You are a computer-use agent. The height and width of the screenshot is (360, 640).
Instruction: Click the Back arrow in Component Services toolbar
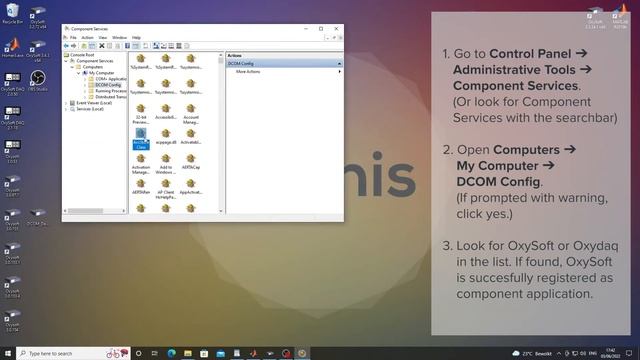point(66,46)
